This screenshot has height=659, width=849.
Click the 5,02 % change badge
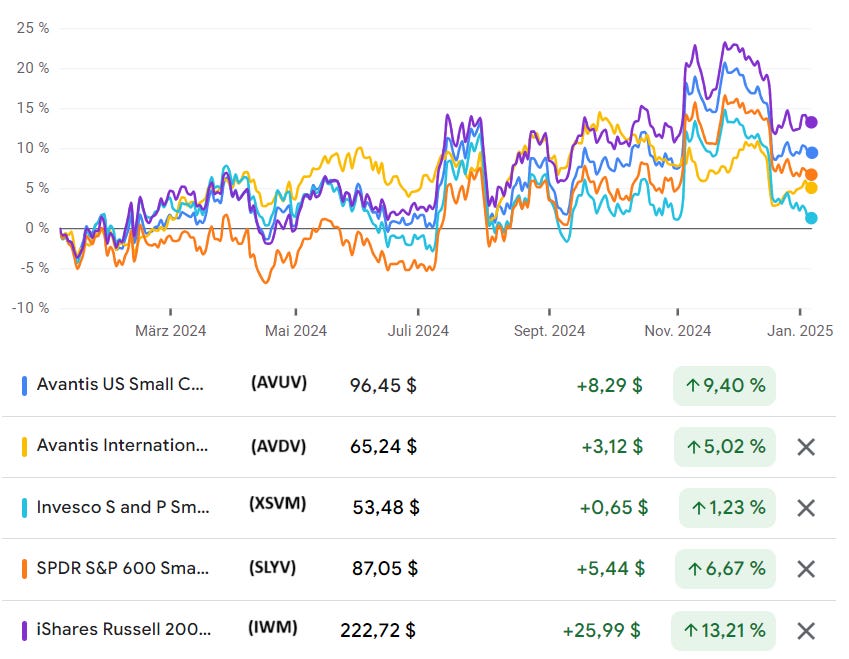(x=725, y=447)
